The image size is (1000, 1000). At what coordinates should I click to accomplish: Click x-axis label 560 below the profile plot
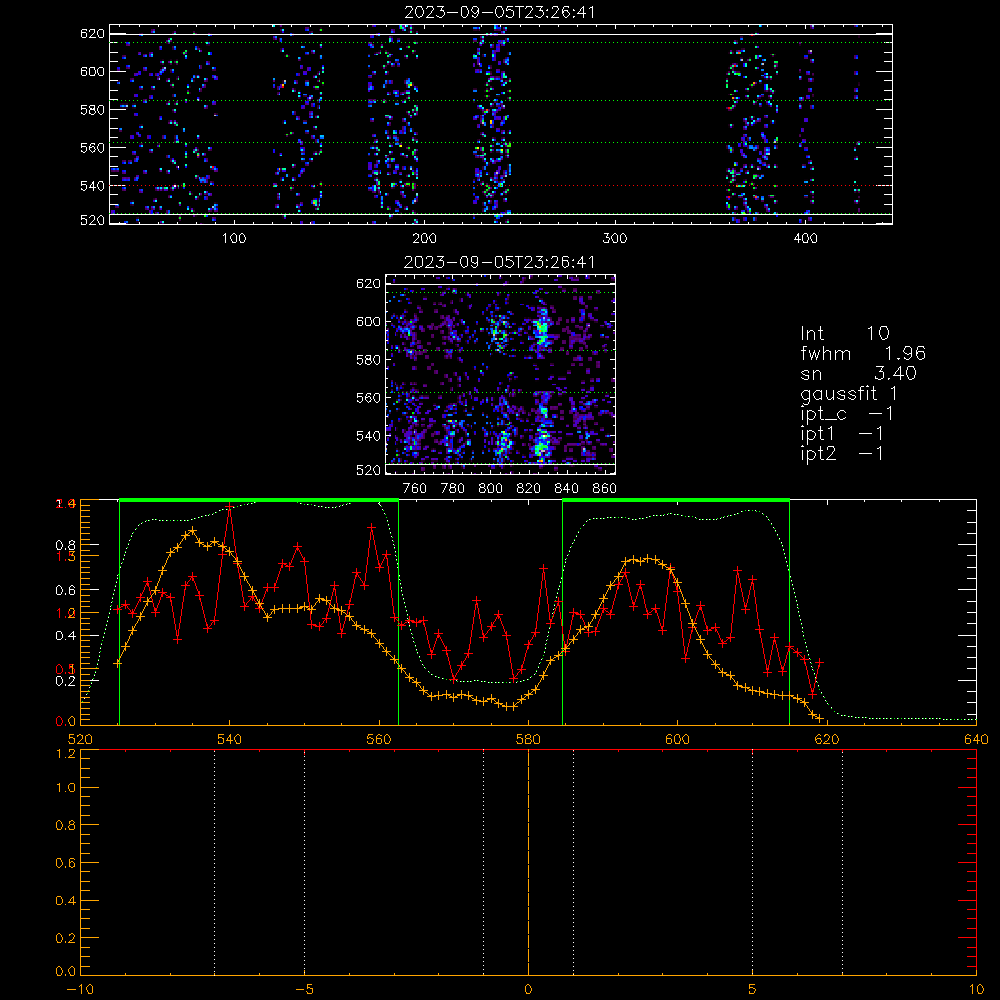(x=379, y=739)
